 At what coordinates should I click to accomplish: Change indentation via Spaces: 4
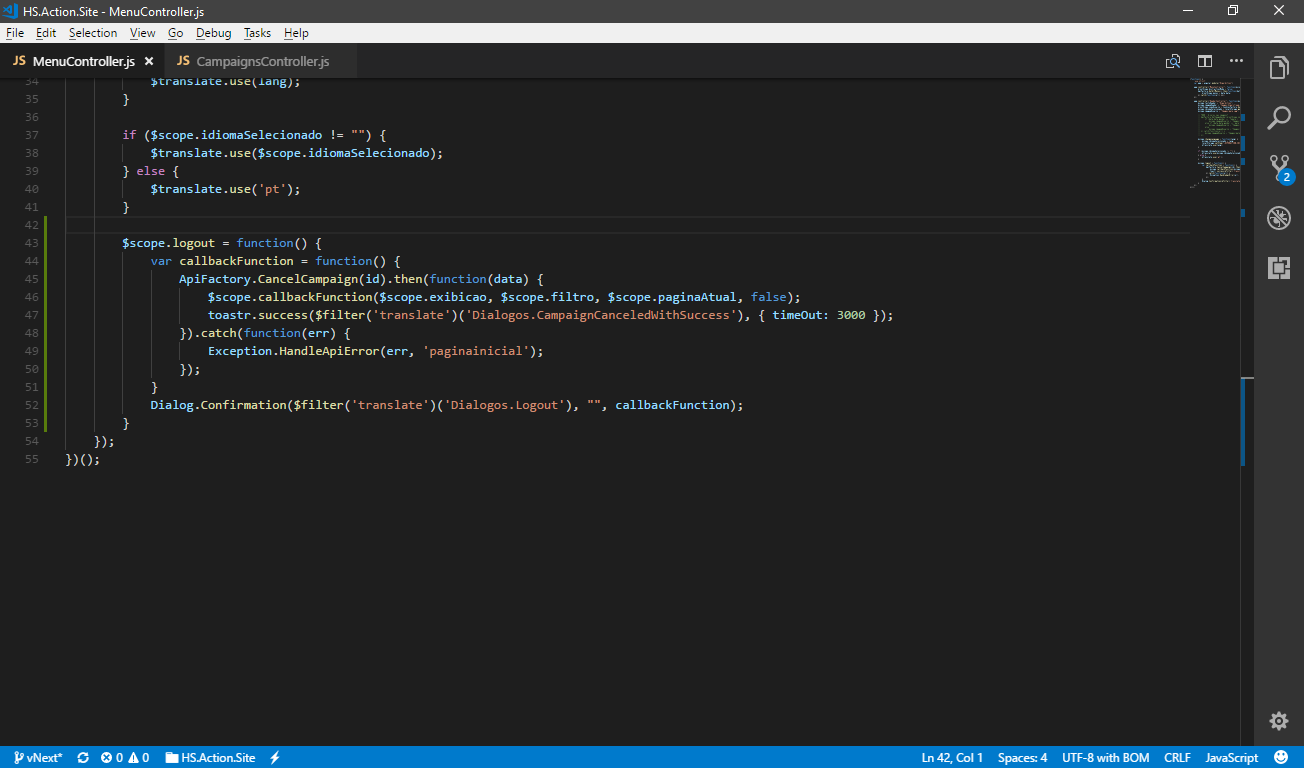coord(1022,758)
